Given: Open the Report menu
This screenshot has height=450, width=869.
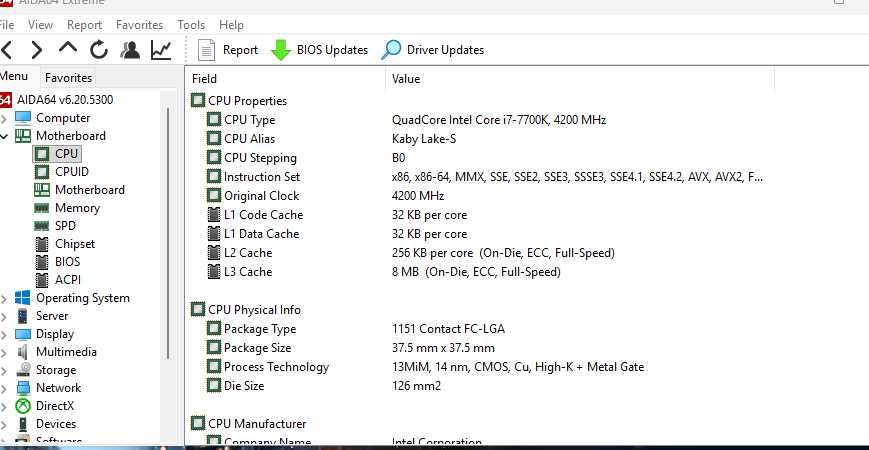Looking at the screenshot, I should click(x=84, y=25).
